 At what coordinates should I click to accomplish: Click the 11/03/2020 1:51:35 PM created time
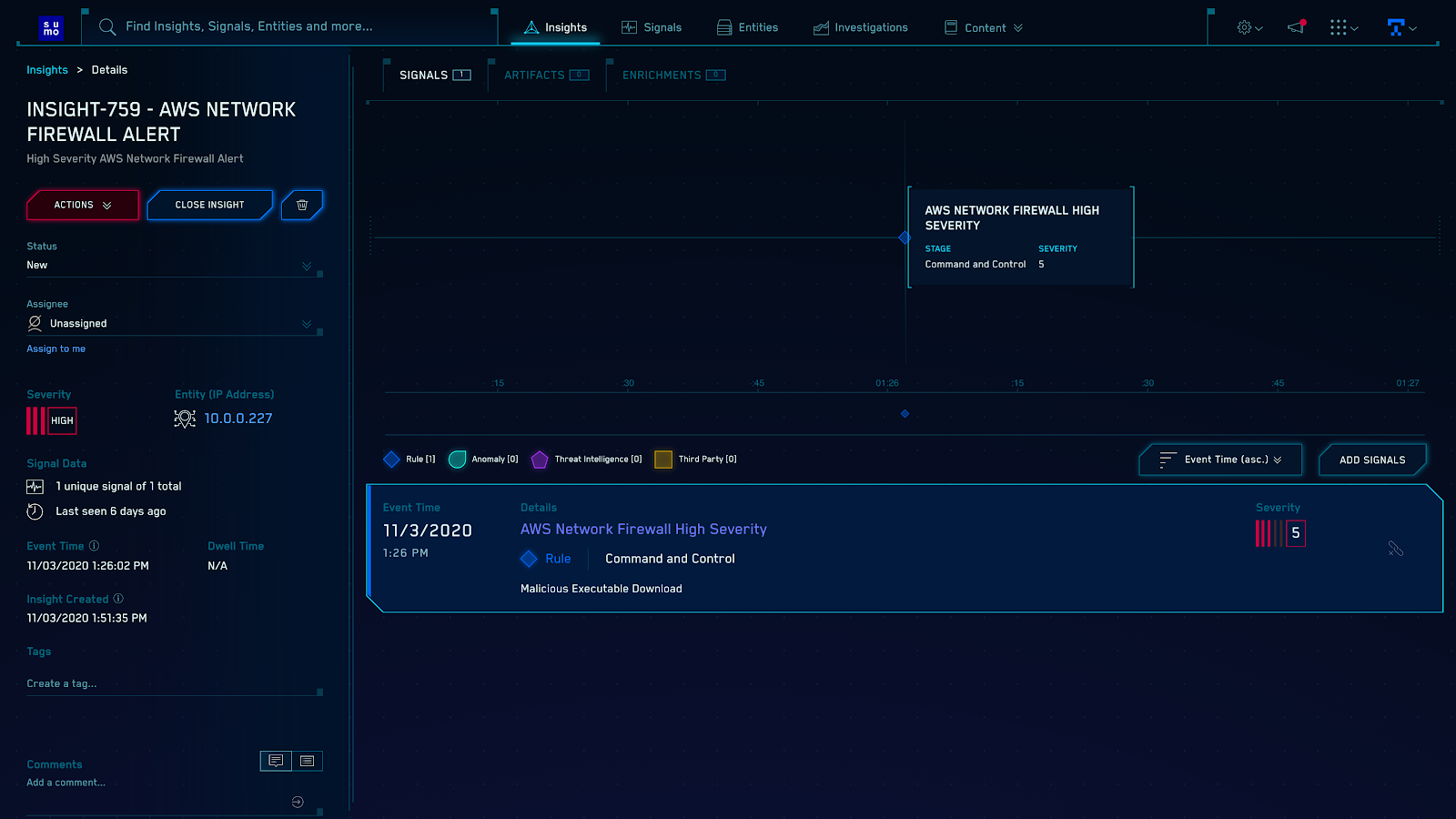[87, 619]
